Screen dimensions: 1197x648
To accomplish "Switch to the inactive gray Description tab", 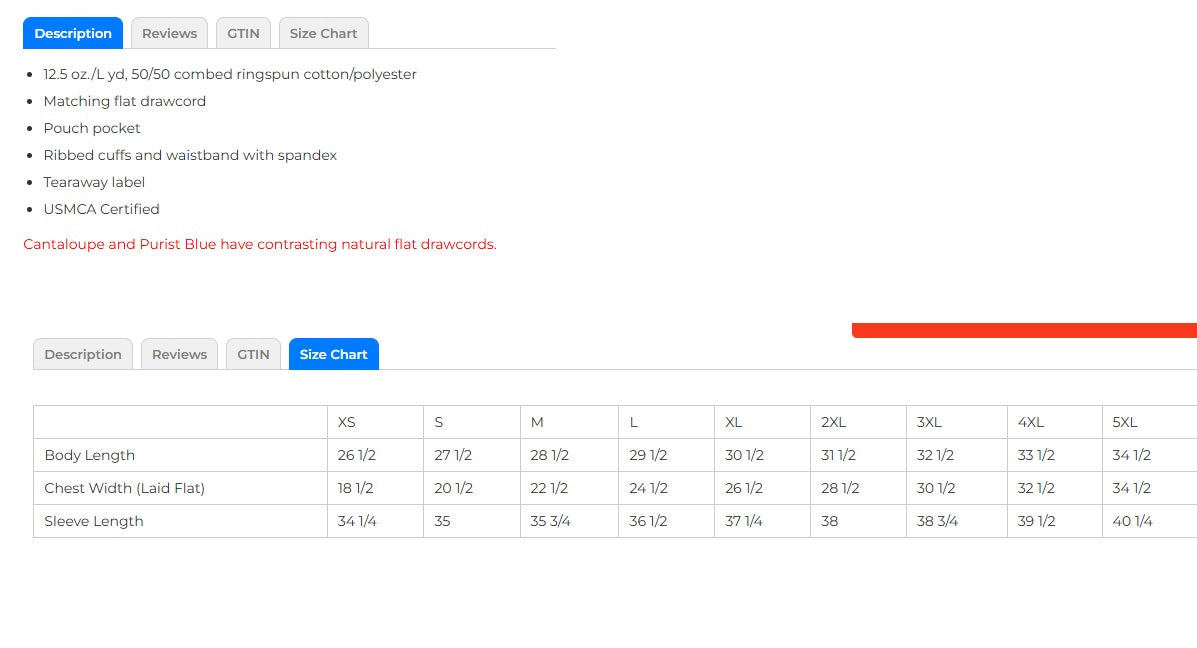I will [x=83, y=354].
